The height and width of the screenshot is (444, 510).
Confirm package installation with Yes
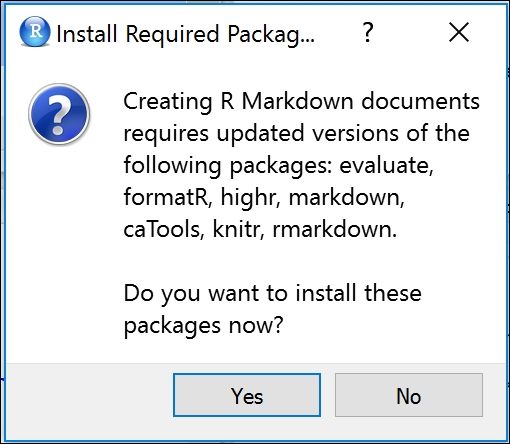[x=247, y=395]
